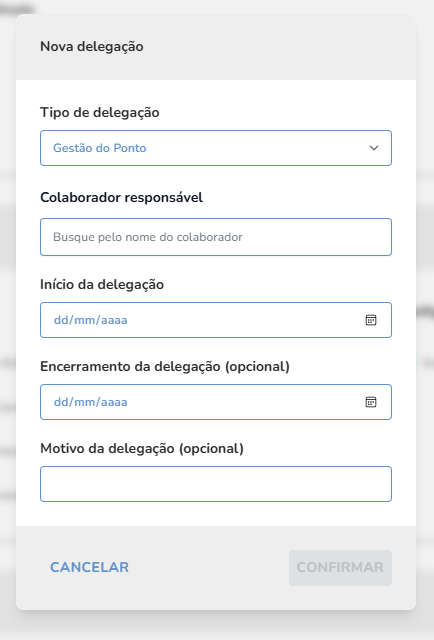Click the Tipo de delegação label
The image size is (434, 640).
coord(100,113)
